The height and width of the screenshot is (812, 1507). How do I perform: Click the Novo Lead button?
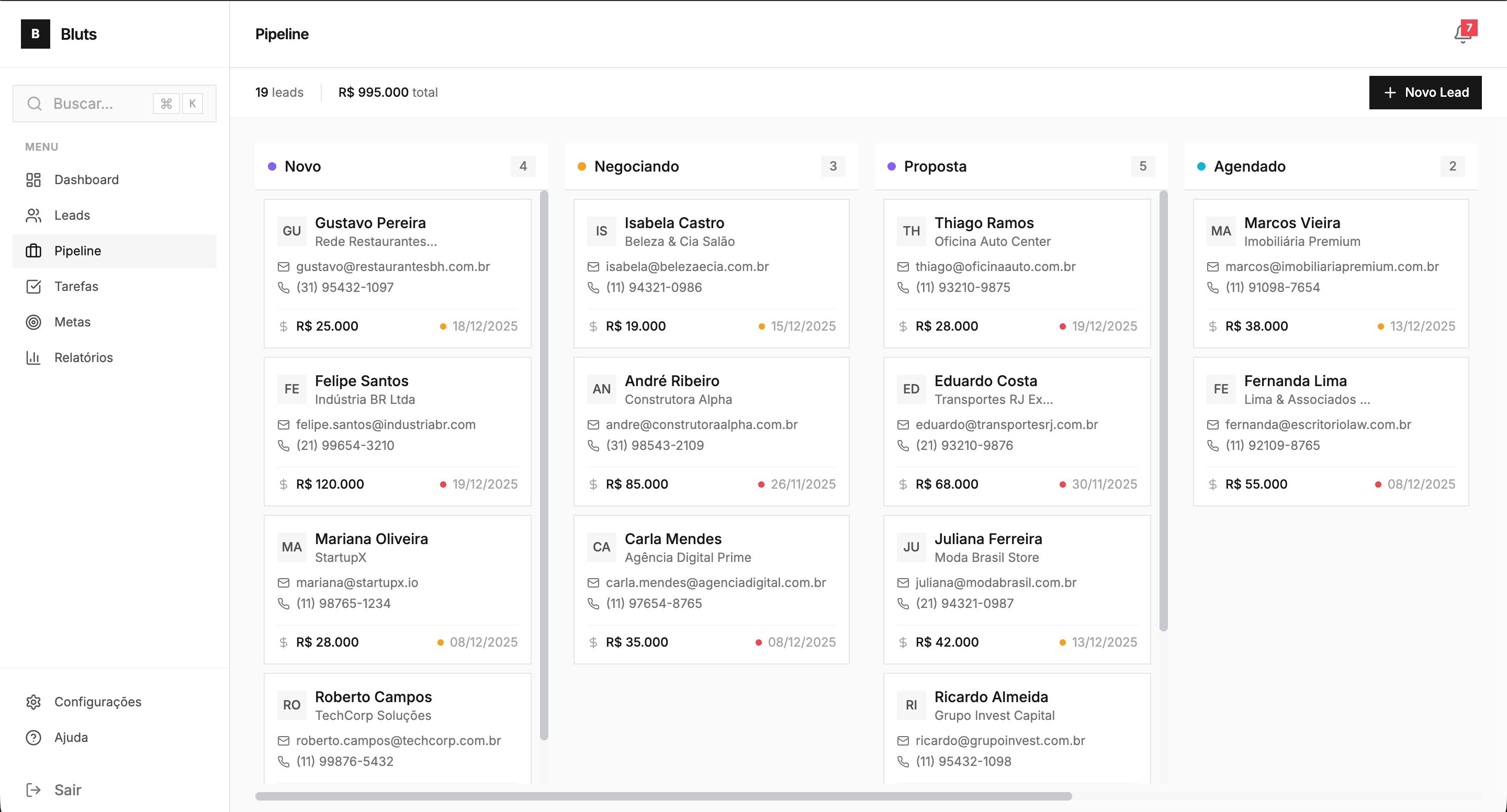pyautogui.click(x=1425, y=93)
